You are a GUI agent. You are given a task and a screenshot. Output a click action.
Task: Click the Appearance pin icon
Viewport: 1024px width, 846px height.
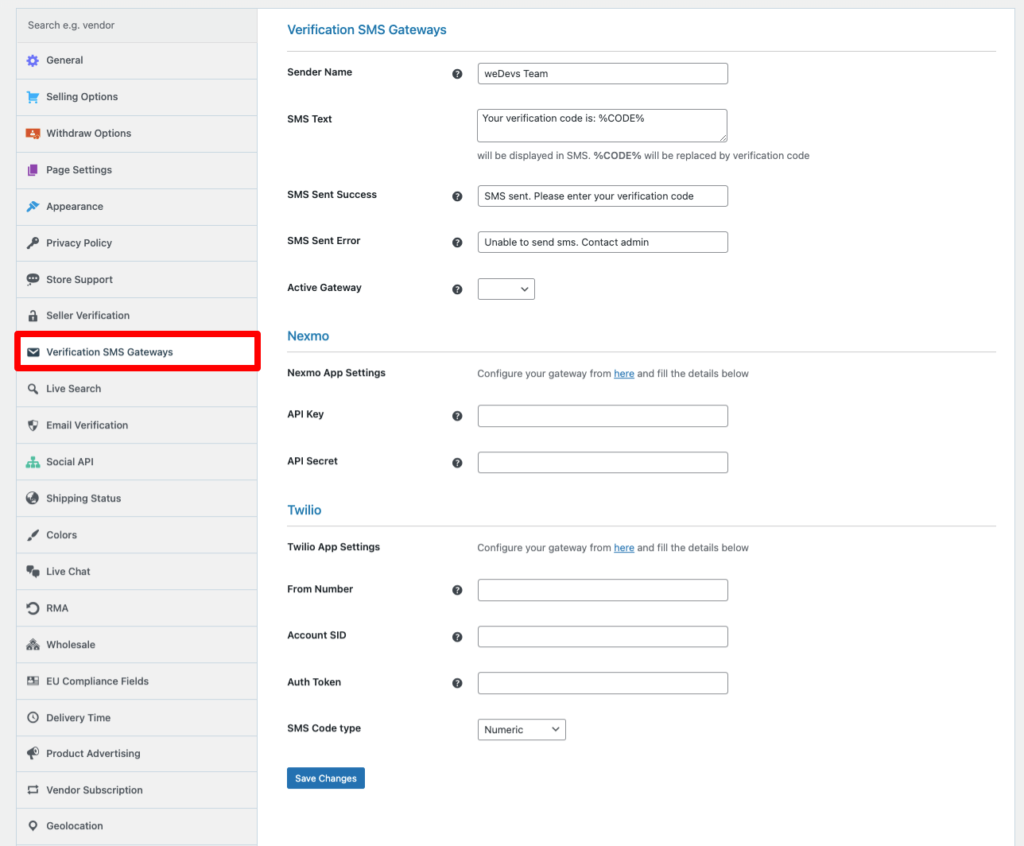click(33, 206)
